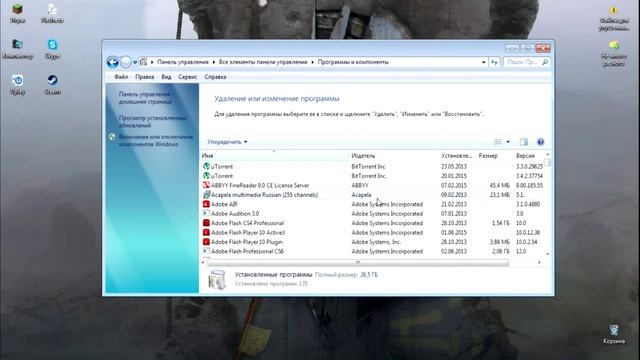The width and height of the screenshot is (640, 360).
Task: Click the horizontal scrollbar thumb
Action: click(358, 262)
